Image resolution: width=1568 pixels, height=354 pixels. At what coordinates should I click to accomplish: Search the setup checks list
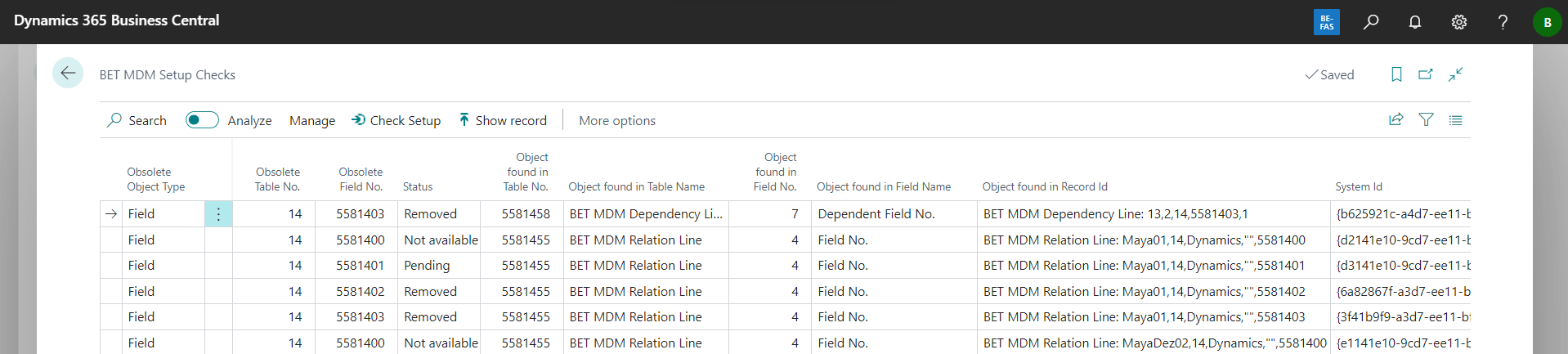click(x=137, y=120)
